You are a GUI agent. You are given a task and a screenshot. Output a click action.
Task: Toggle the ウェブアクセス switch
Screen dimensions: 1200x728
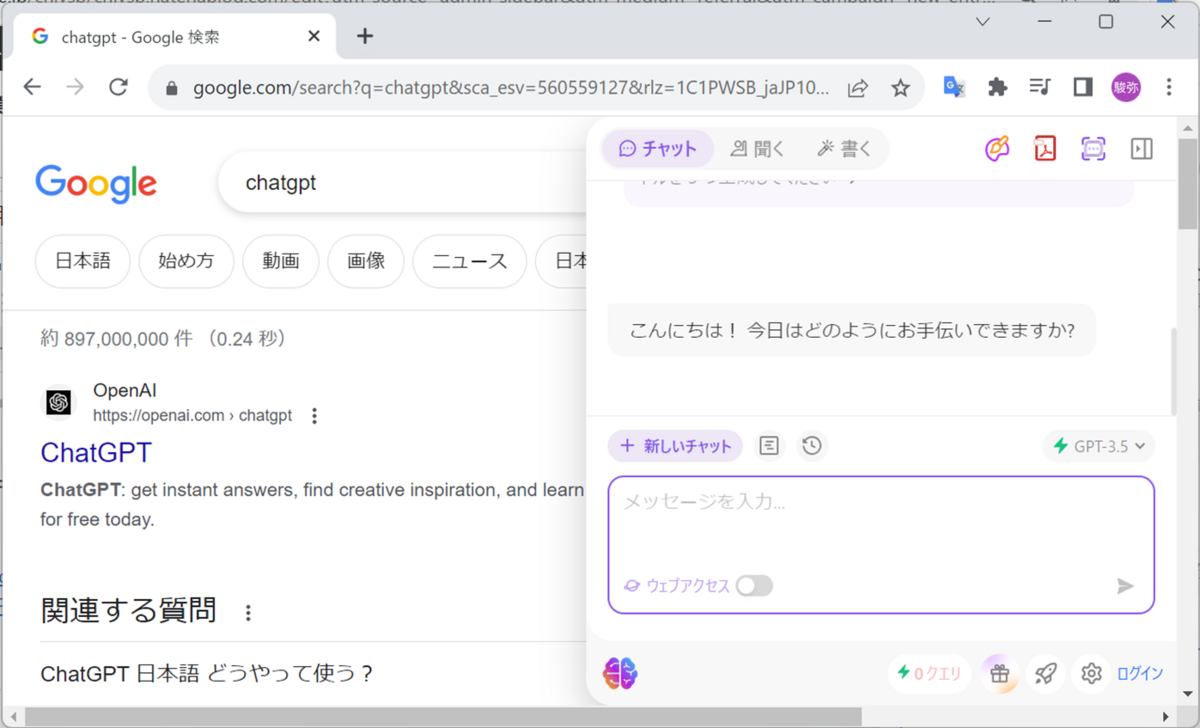754,586
